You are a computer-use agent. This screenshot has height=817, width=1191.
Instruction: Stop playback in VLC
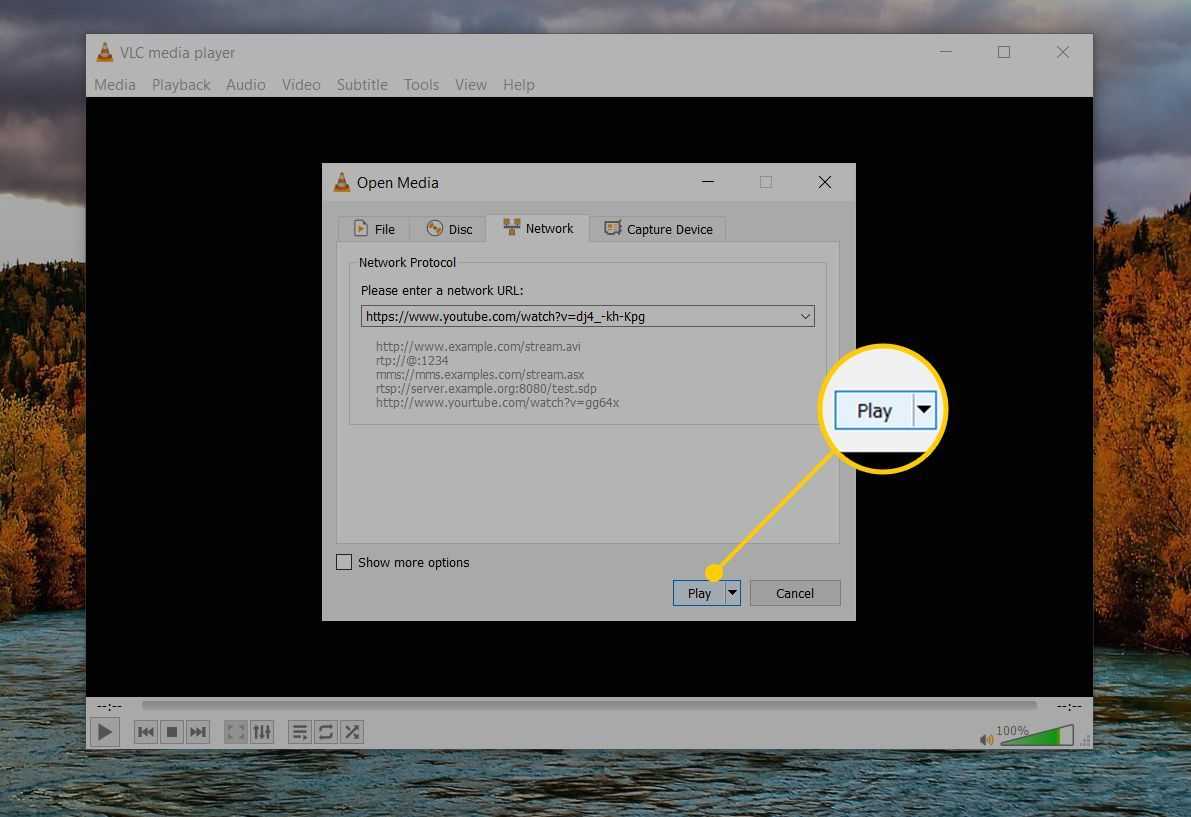pyautogui.click(x=172, y=732)
